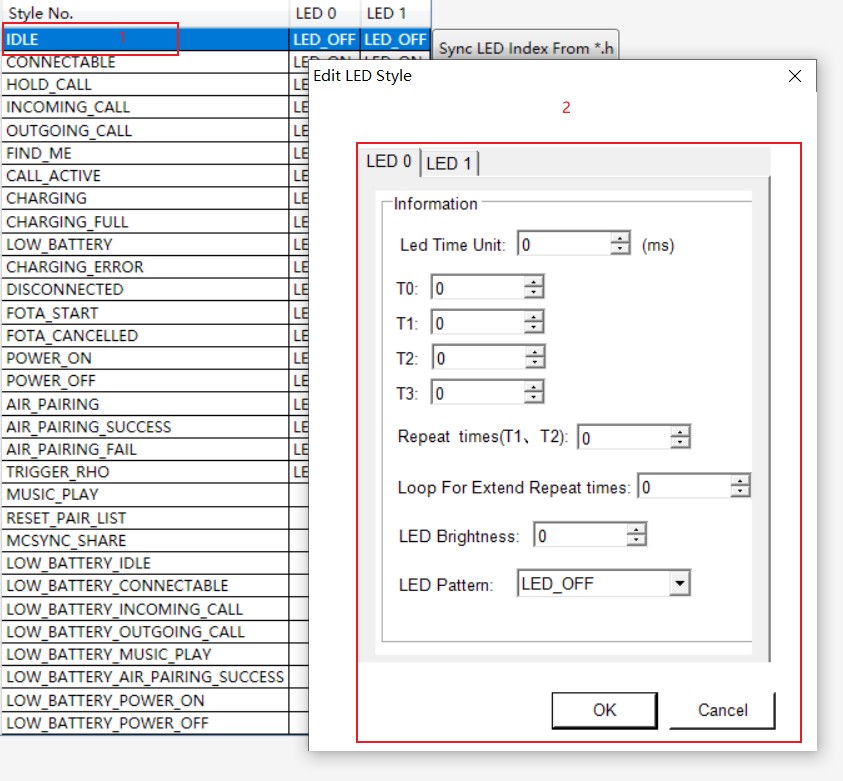Image resolution: width=843 pixels, height=781 pixels.
Task: Cancel the Edit LED Style dialog
Action: pos(722,710)
